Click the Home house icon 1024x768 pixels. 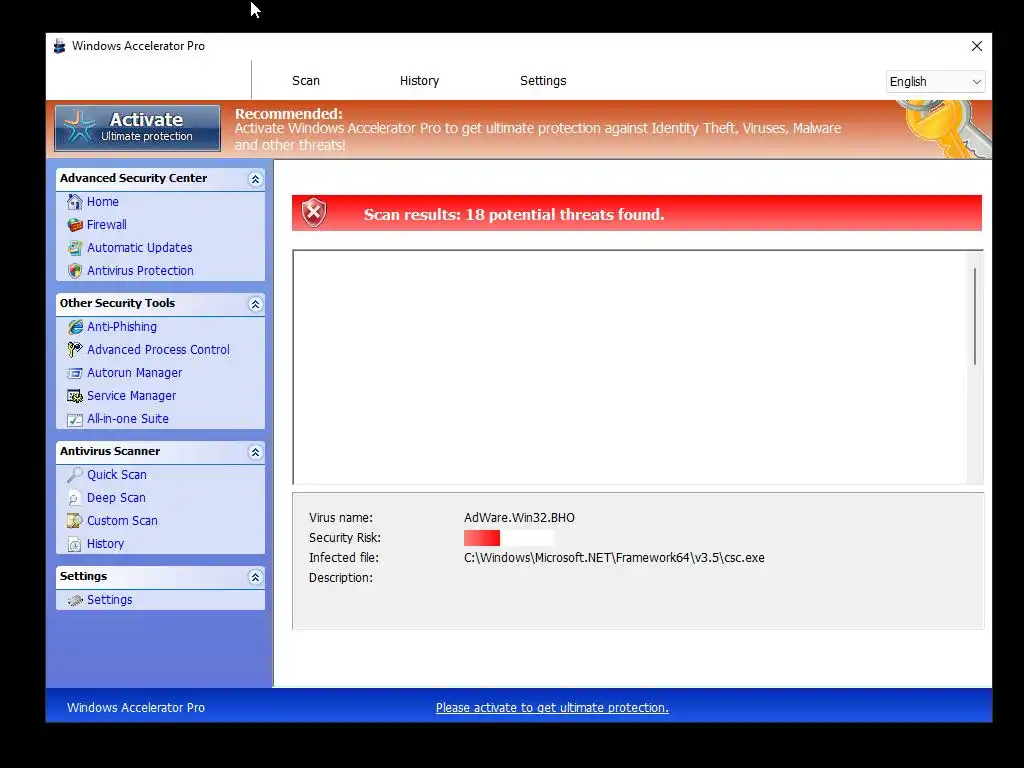75,202
